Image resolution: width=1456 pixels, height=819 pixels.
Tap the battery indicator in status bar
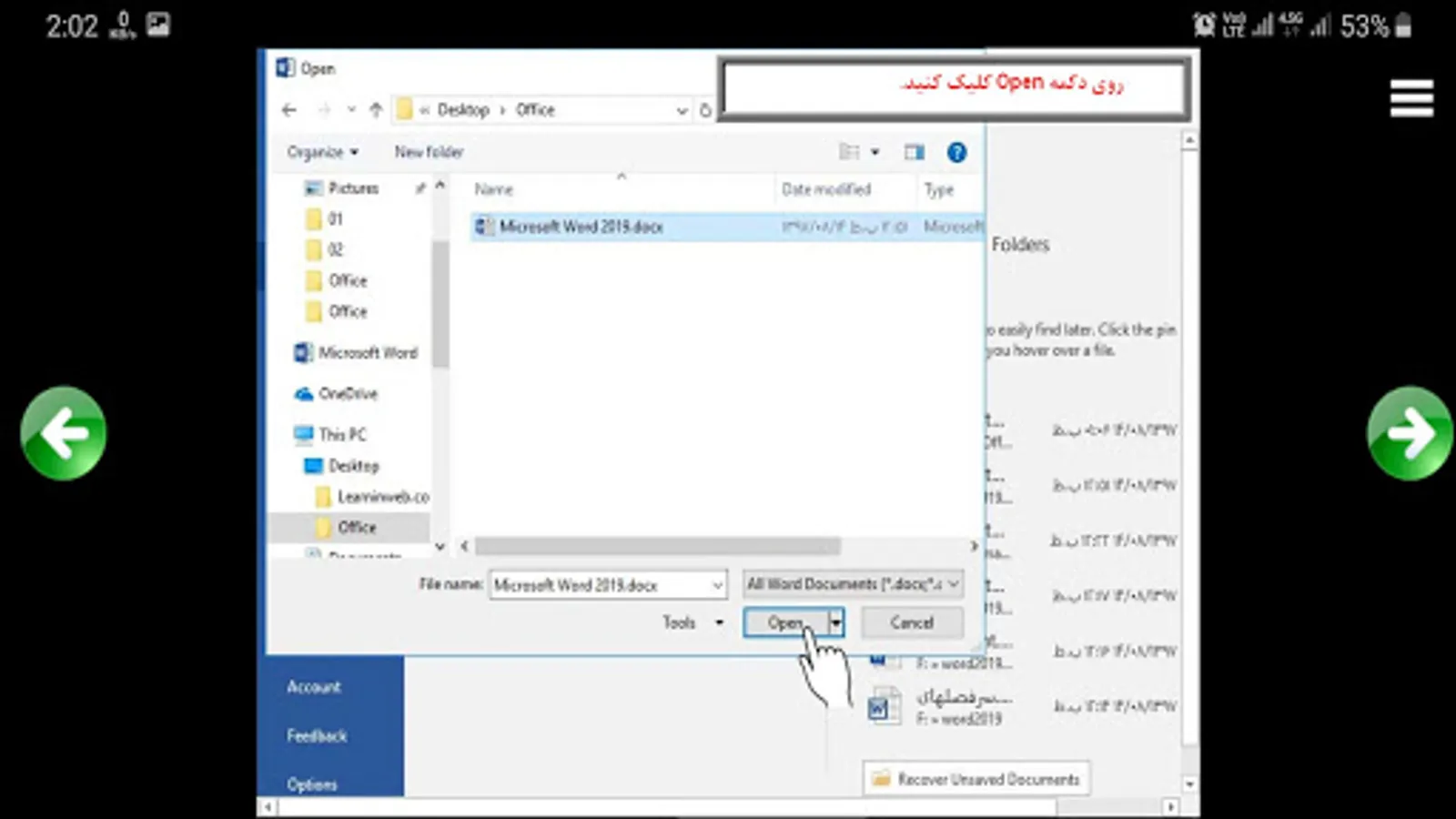[1403, 25]
